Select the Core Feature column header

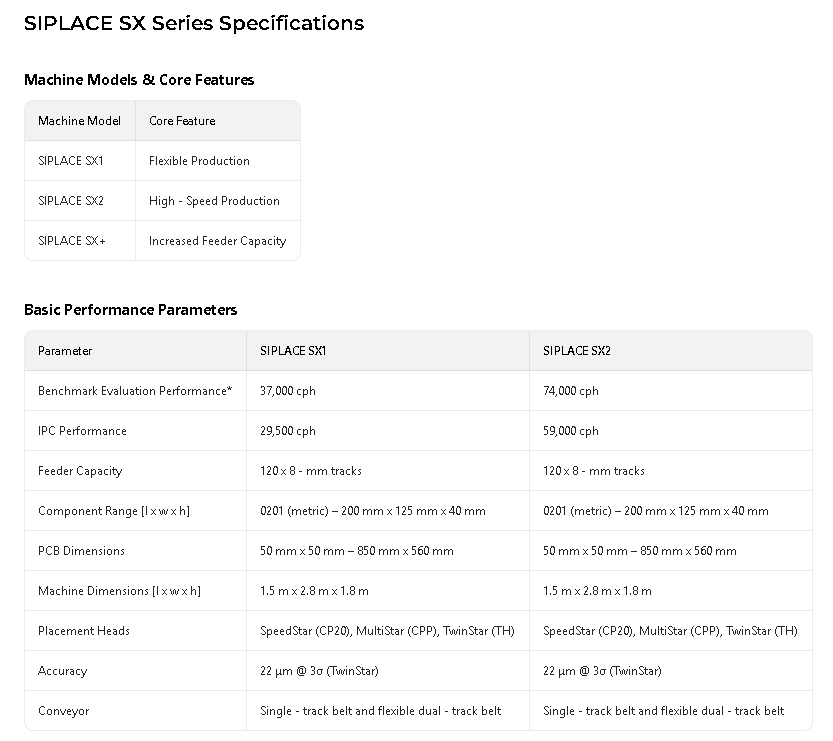point(182,121)
